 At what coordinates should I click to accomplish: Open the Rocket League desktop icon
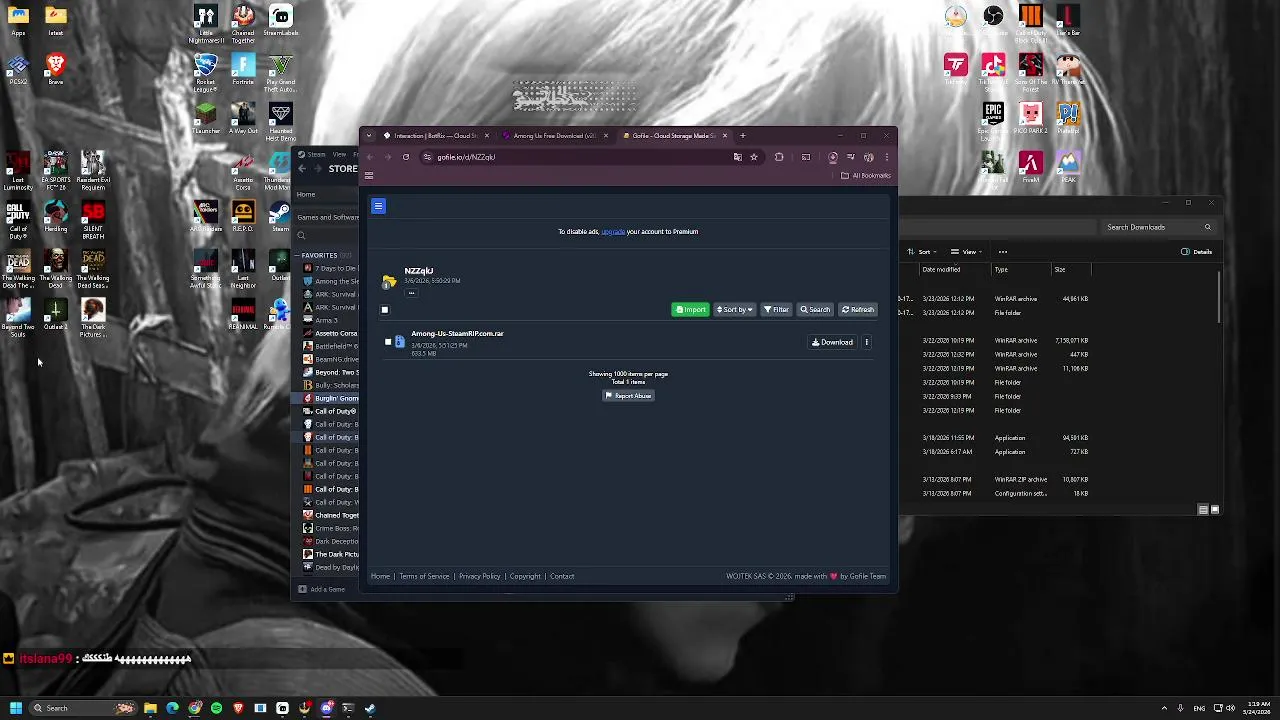pos(205,72)
